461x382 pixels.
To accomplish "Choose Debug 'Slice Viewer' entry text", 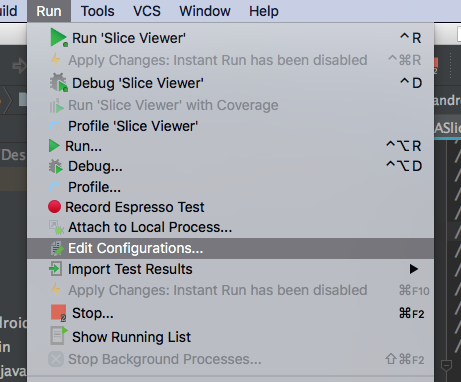I will coord(138,83).
